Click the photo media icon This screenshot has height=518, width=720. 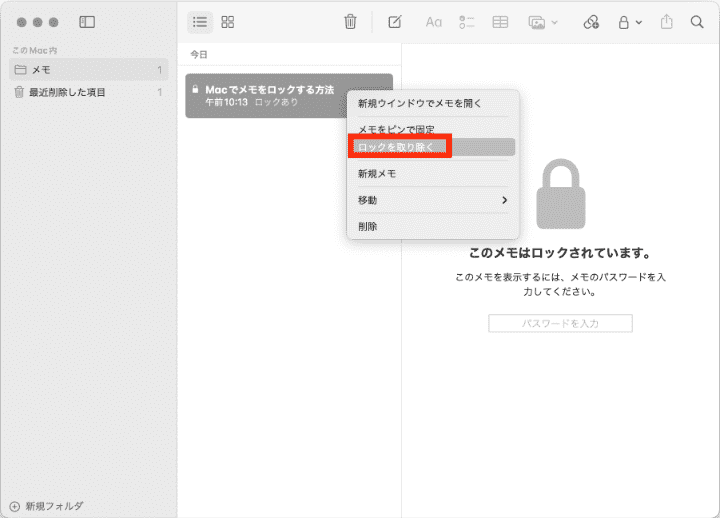pos(536,22)
